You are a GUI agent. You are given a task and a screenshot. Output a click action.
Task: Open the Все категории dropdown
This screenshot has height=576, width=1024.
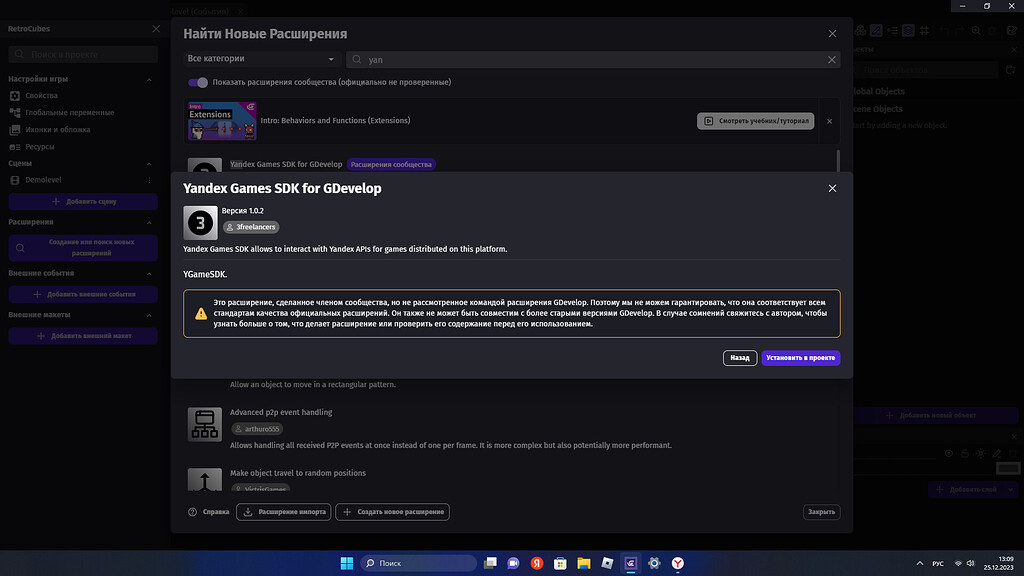coord(260,59)
